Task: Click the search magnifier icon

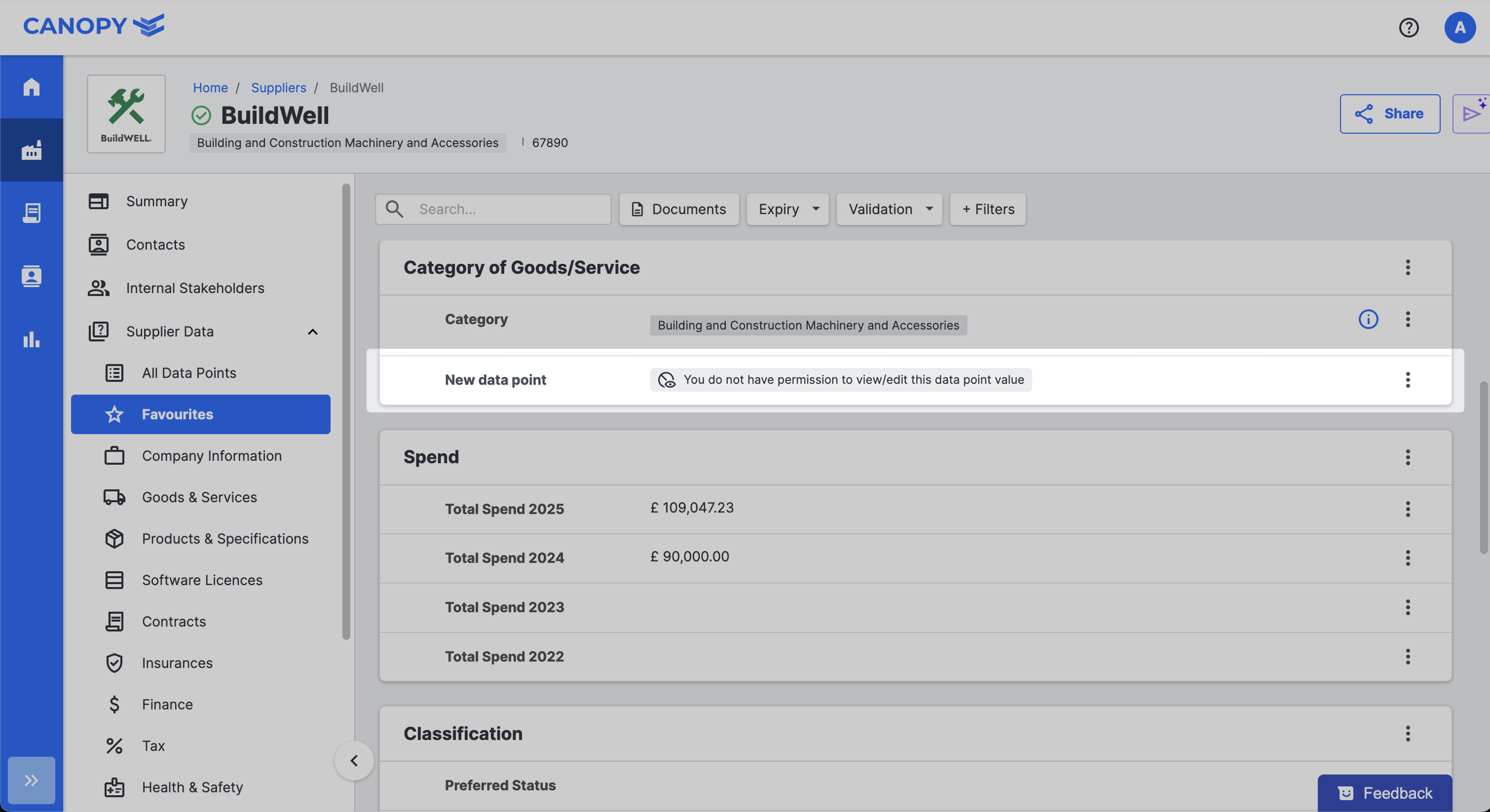Action: pyautogui.click(x=395, y=209)
